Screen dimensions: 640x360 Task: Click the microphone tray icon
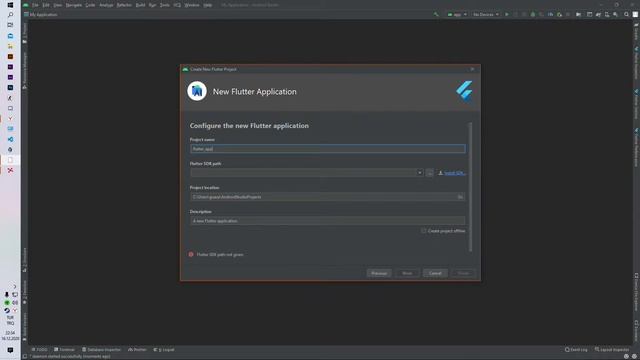tap(7, 294)
